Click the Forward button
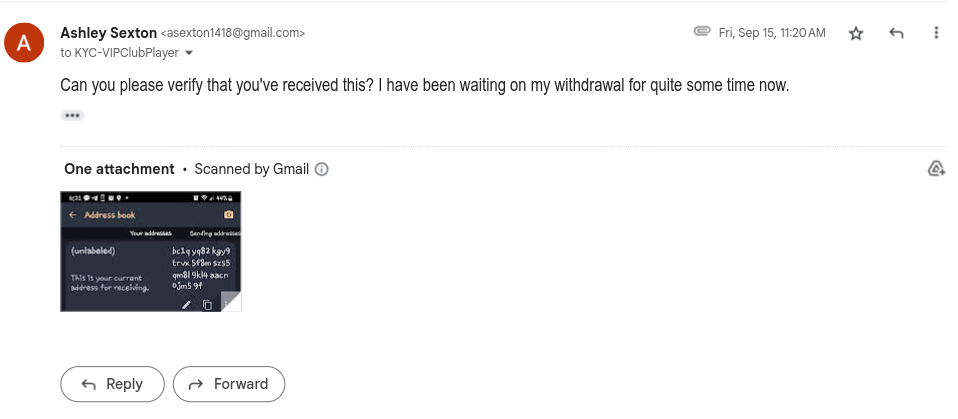The height and width of the screenshot is (419, 958). click(229, 384)
